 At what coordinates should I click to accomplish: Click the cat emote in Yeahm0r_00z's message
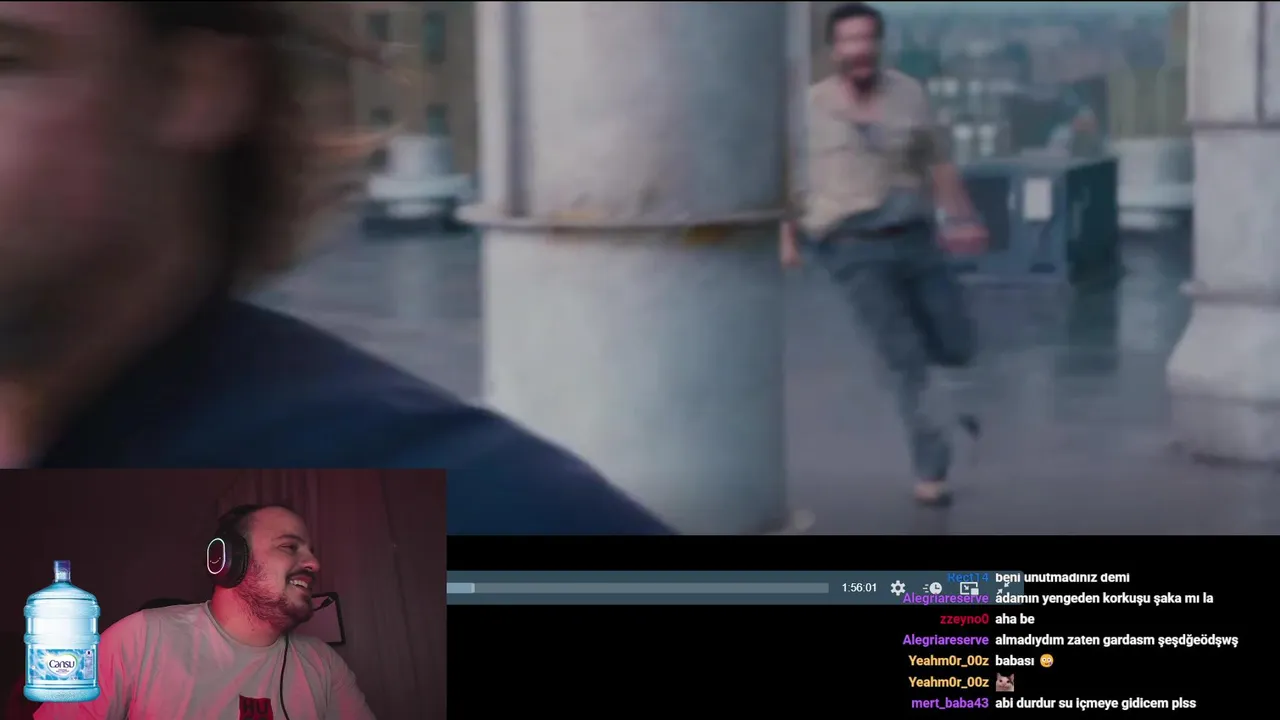point(1004,682)
